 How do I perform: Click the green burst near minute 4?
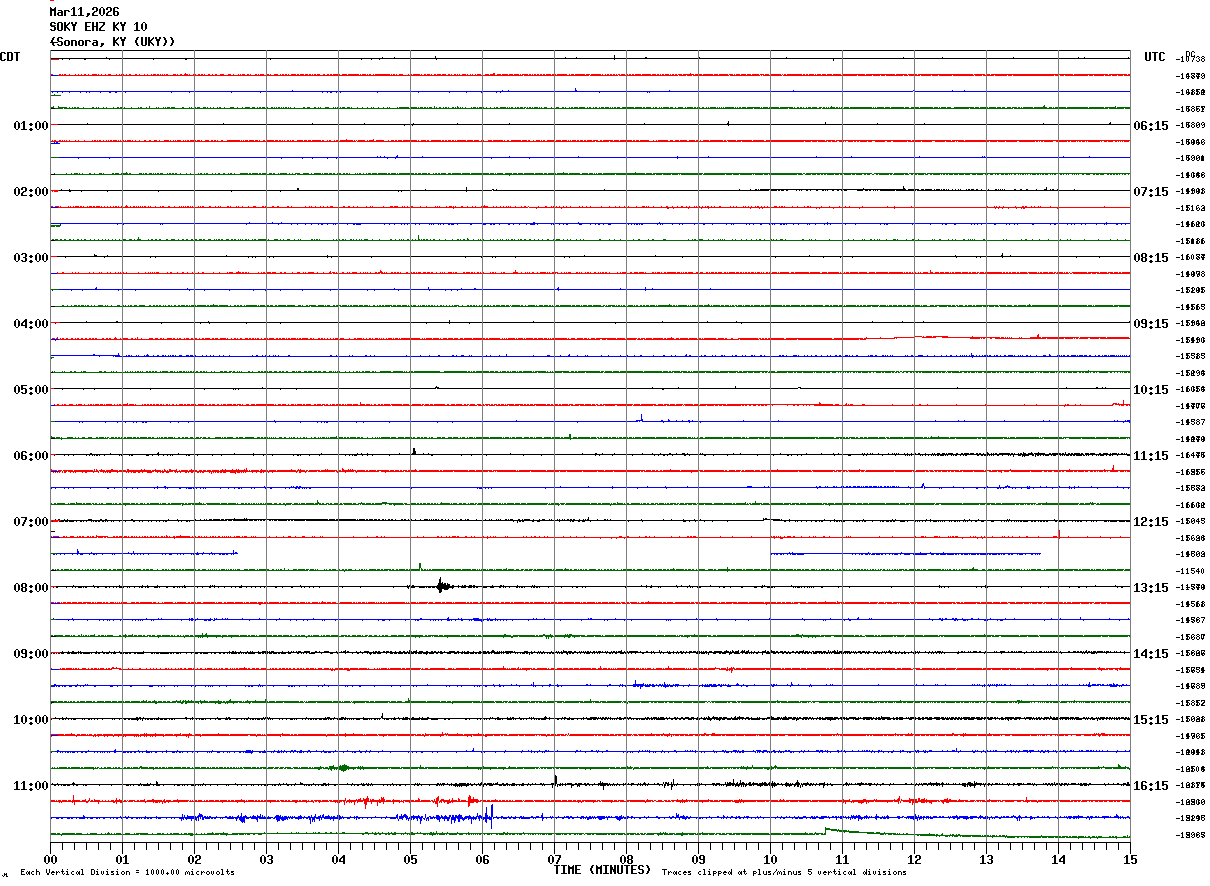tap(342, 768)
